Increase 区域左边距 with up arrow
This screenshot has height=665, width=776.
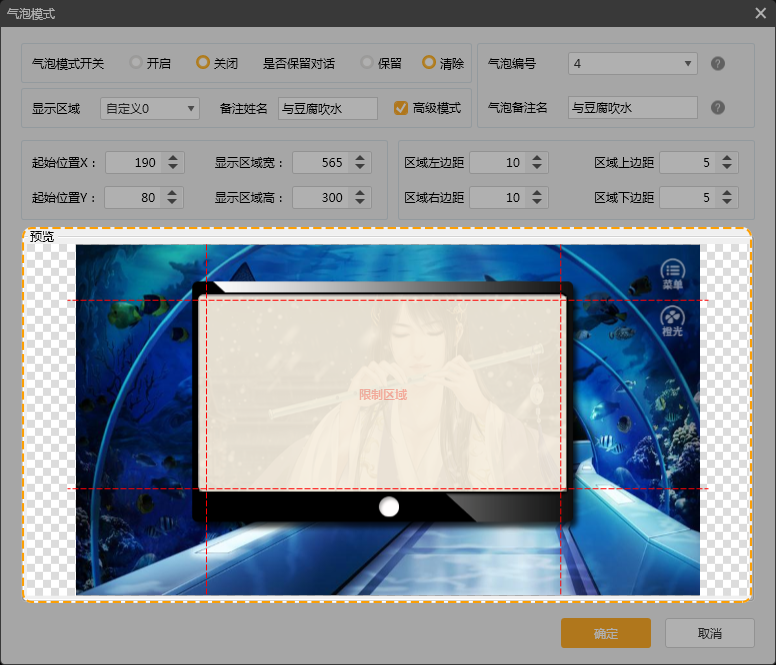[538, 157]
